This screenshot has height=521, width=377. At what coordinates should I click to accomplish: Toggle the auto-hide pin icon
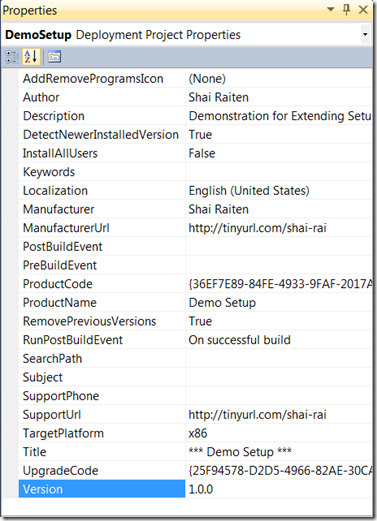pyautogui.click(x=347, y=10)
